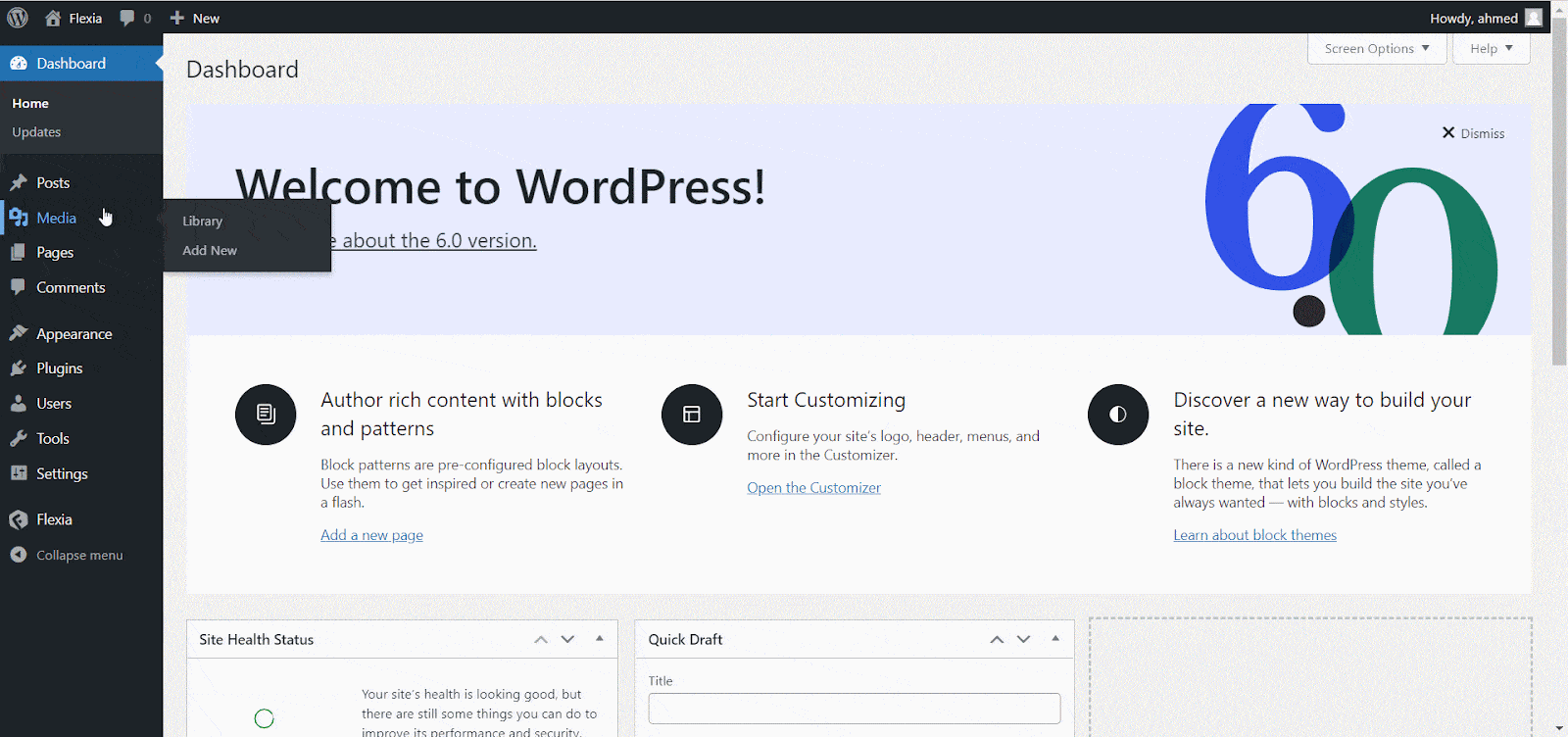The width and height of the screenshot is (1568, 737).
Task: Click New in the admin bar
Action: click(194, 18)
